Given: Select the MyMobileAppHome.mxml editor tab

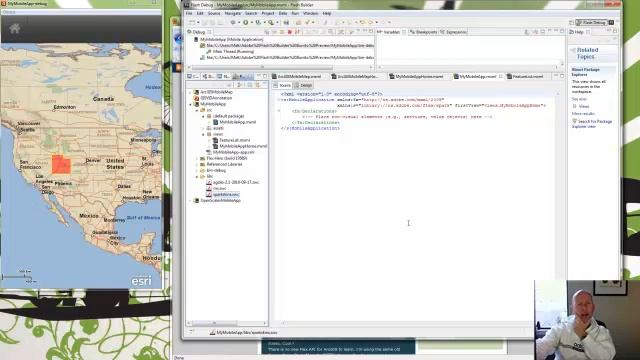Looking at the screenshot, I should pos(419,76).
